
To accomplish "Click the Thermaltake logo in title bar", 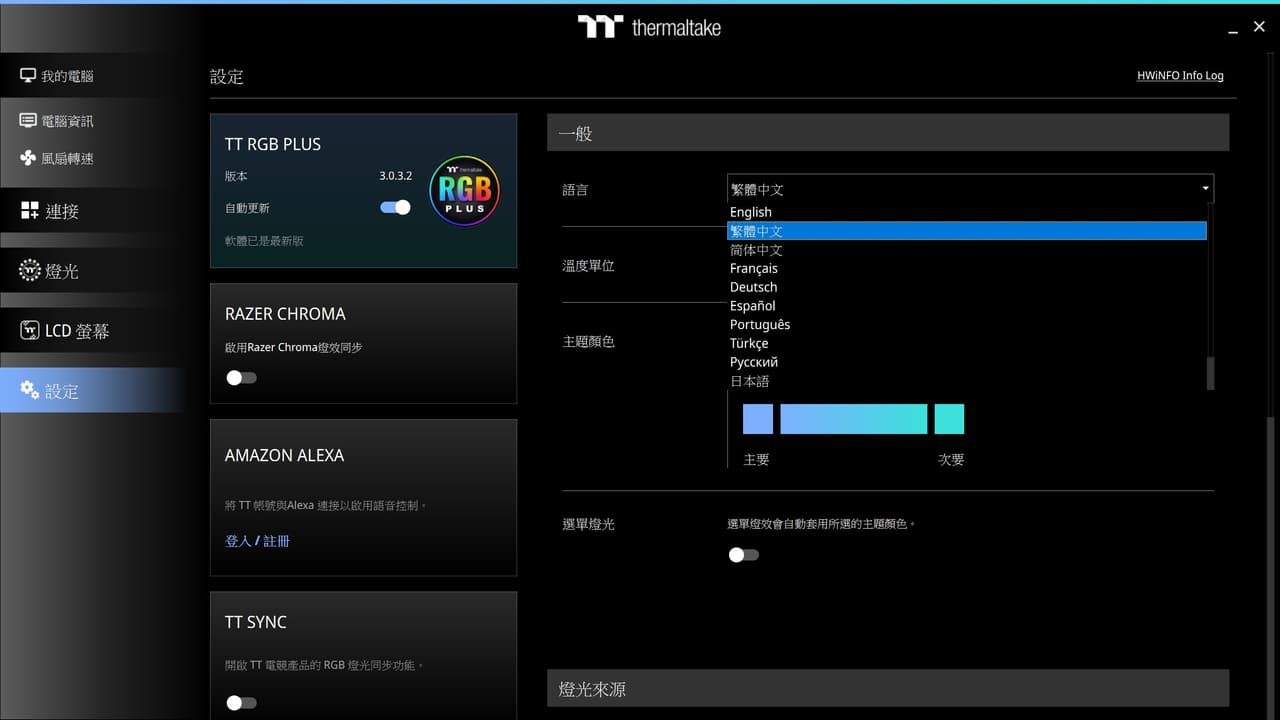I will point(649,27).
